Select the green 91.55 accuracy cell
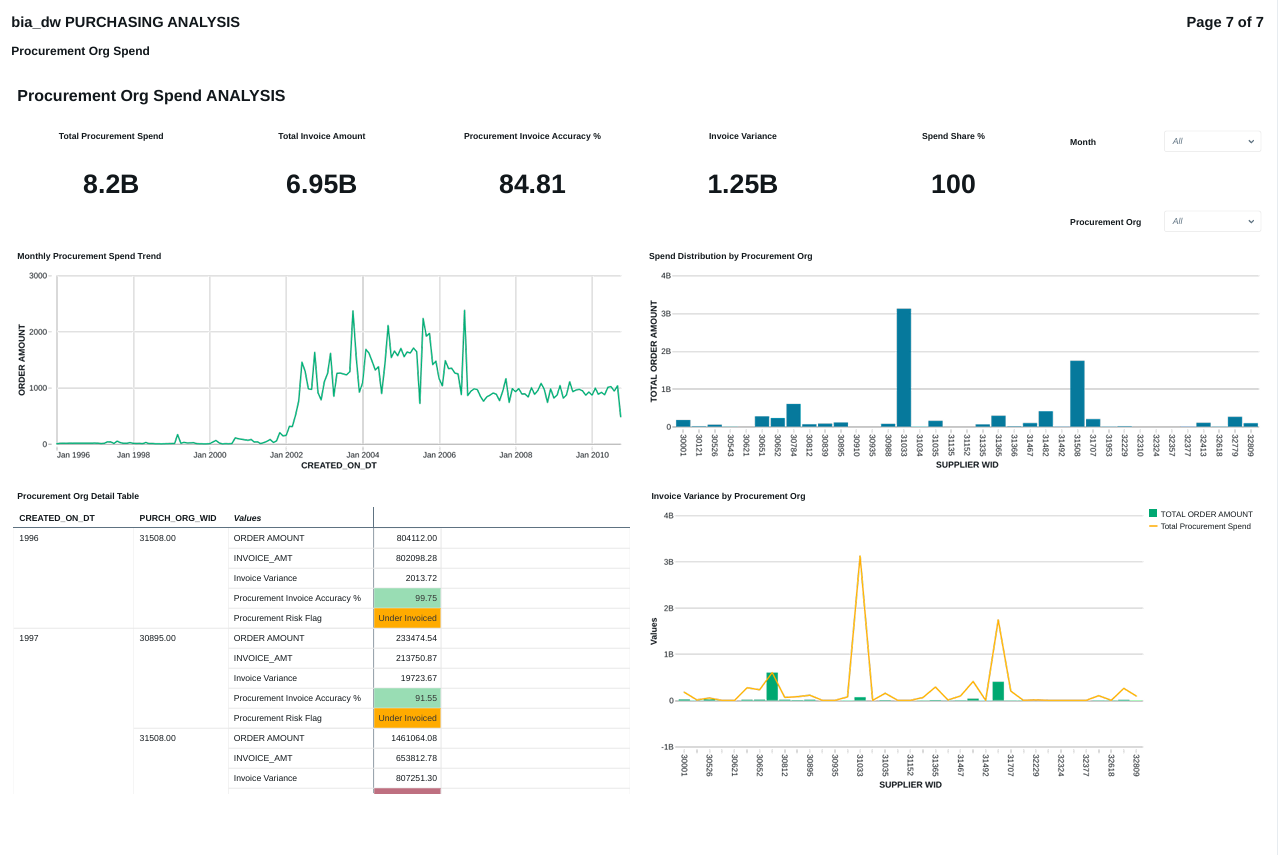 pos(407,698)
